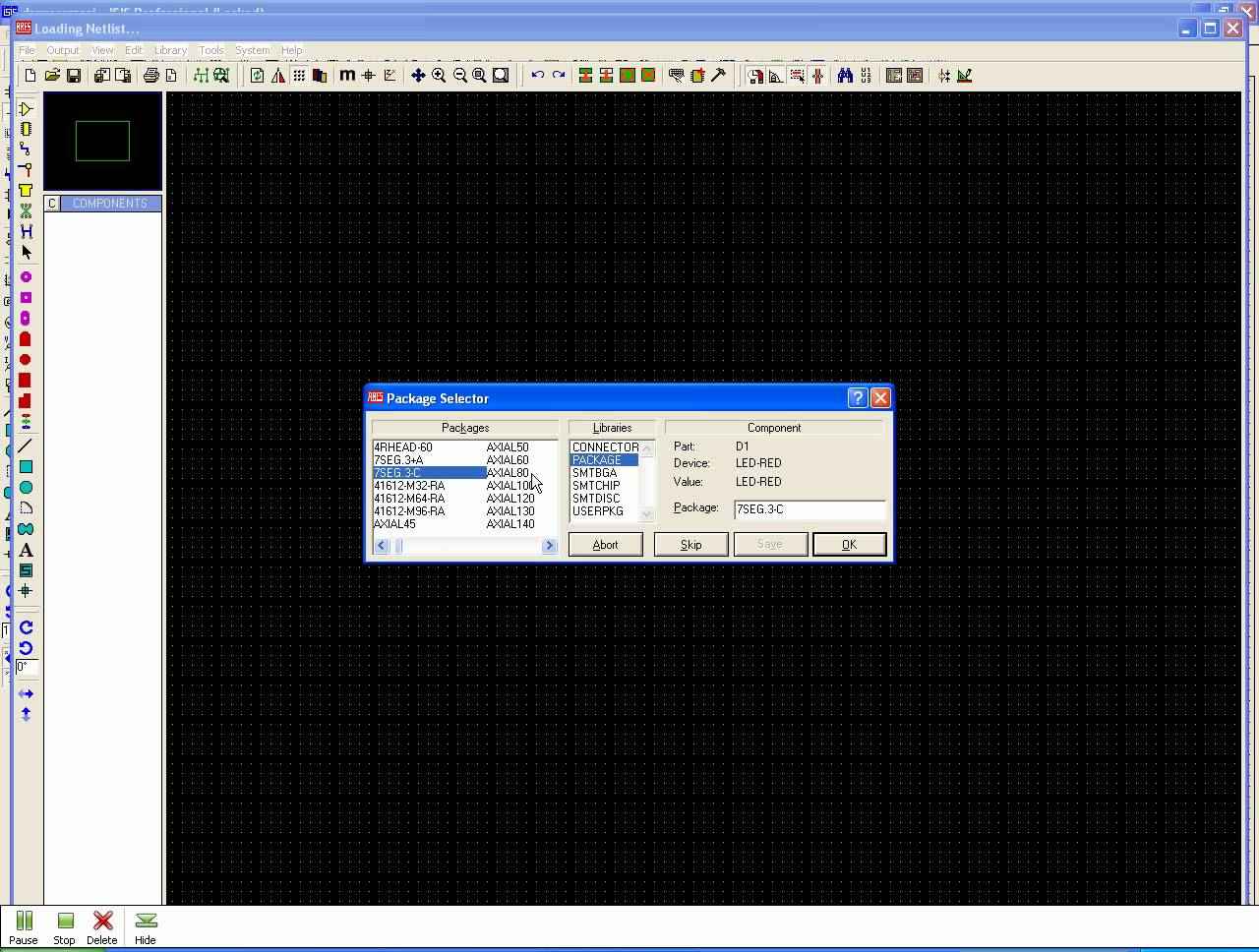Open the Tools menu
This screenshot has width=1259, height=952.
click(x=210, y=50)
